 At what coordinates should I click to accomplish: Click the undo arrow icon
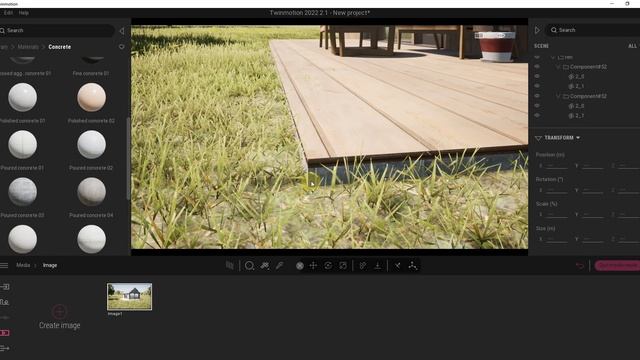tap(580, 266)
